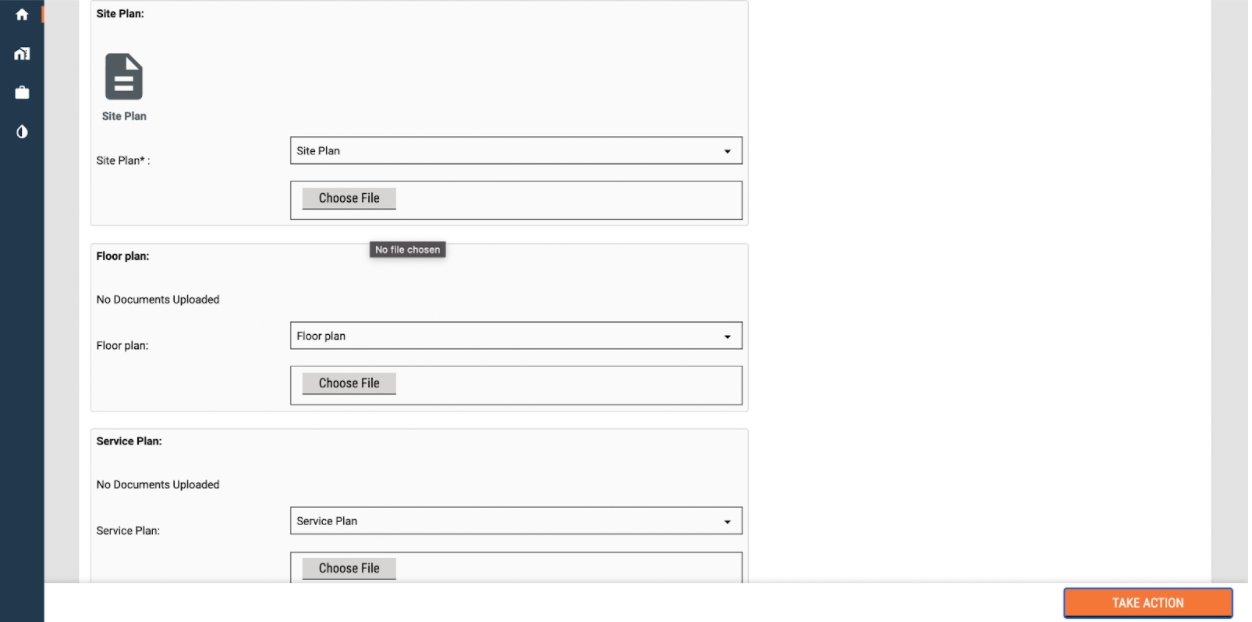Open the uploaded Site Plan document icon

coord(124,76)
